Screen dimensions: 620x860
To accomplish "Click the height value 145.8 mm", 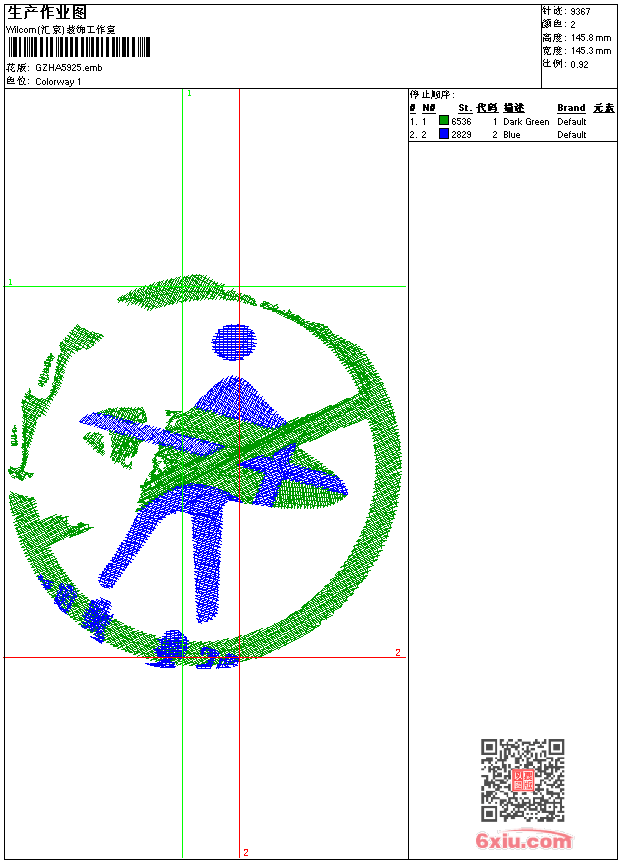I will click(590, 37).
